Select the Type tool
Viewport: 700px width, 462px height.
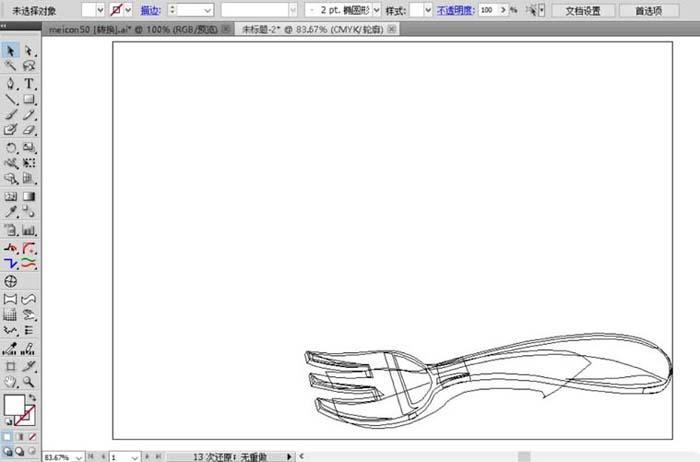pyautogui.click(x=30, y=83)
